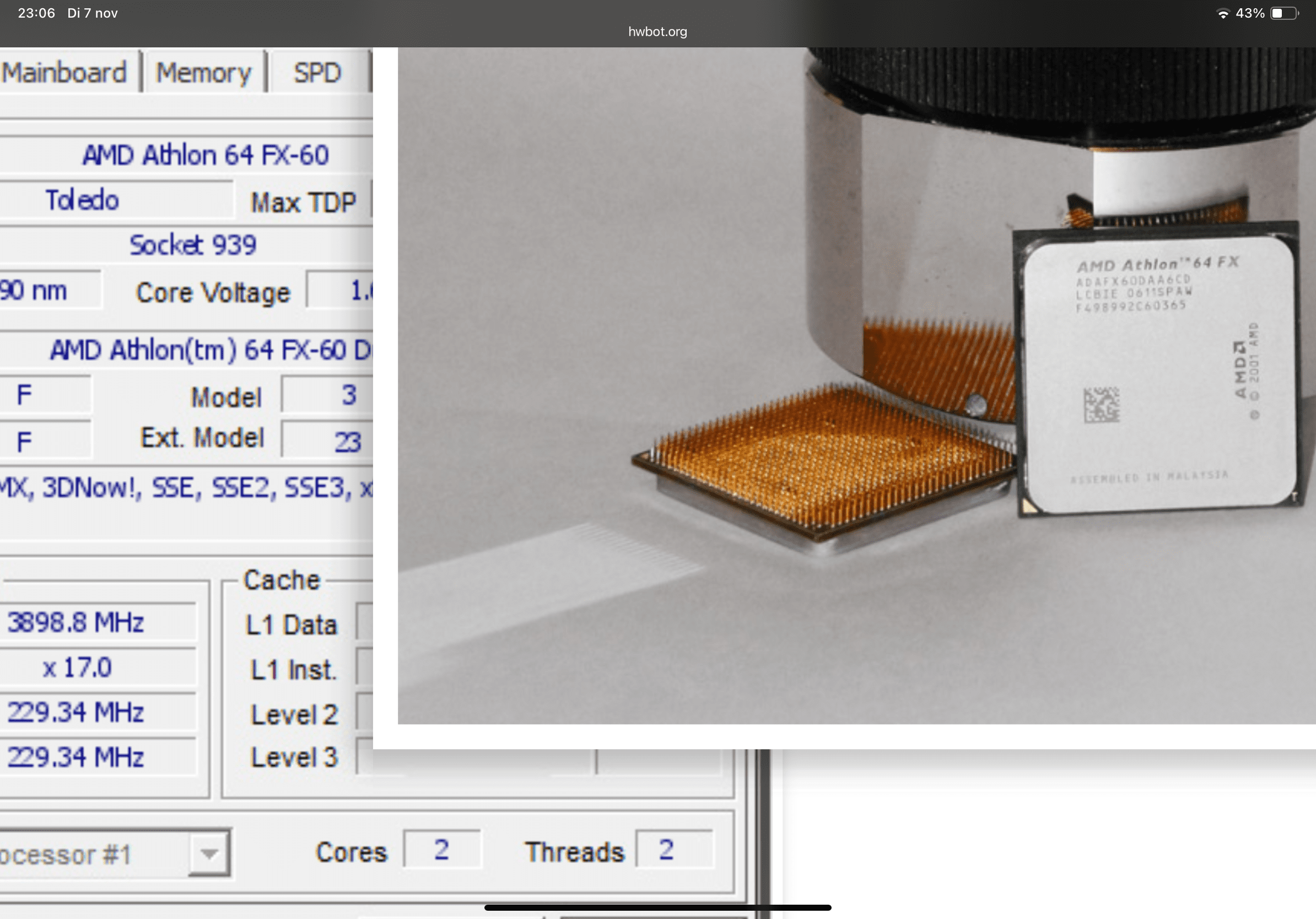Click the 'Level 2' cache label
This screenshot has width=1316, height=919.
point(295,715)
